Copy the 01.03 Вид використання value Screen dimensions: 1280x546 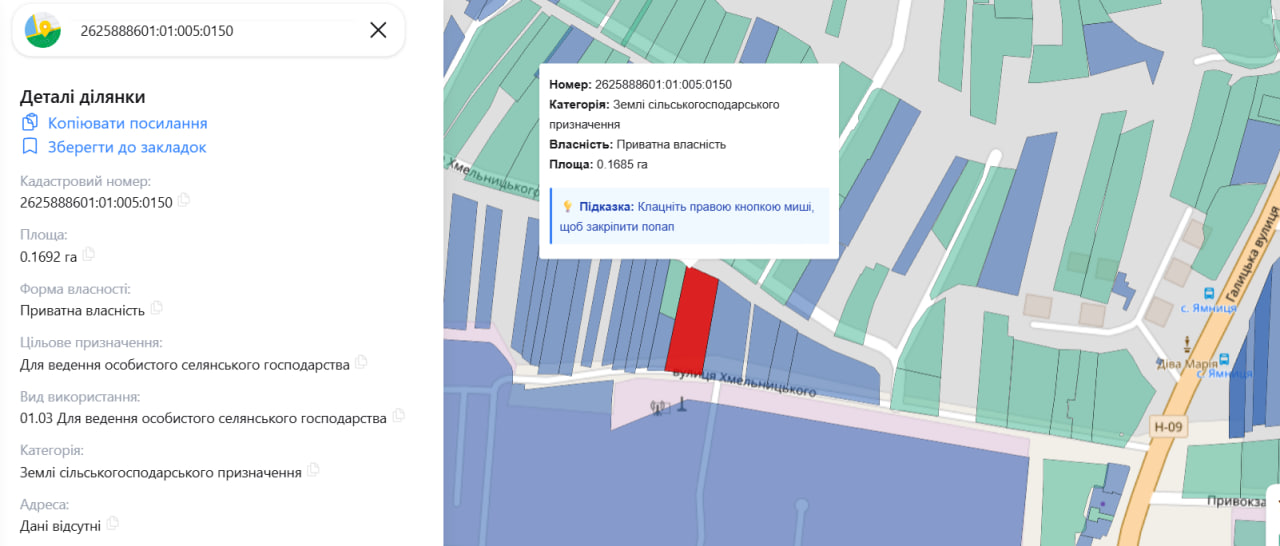(x=398, y=416)
